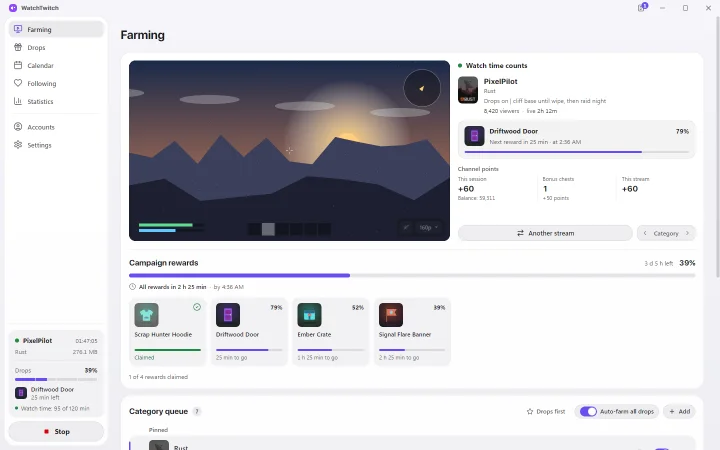Viewport: 720px width, 450px height.
Task: Click the Driftwood Door reward card icon
Action: pos(228,315)
